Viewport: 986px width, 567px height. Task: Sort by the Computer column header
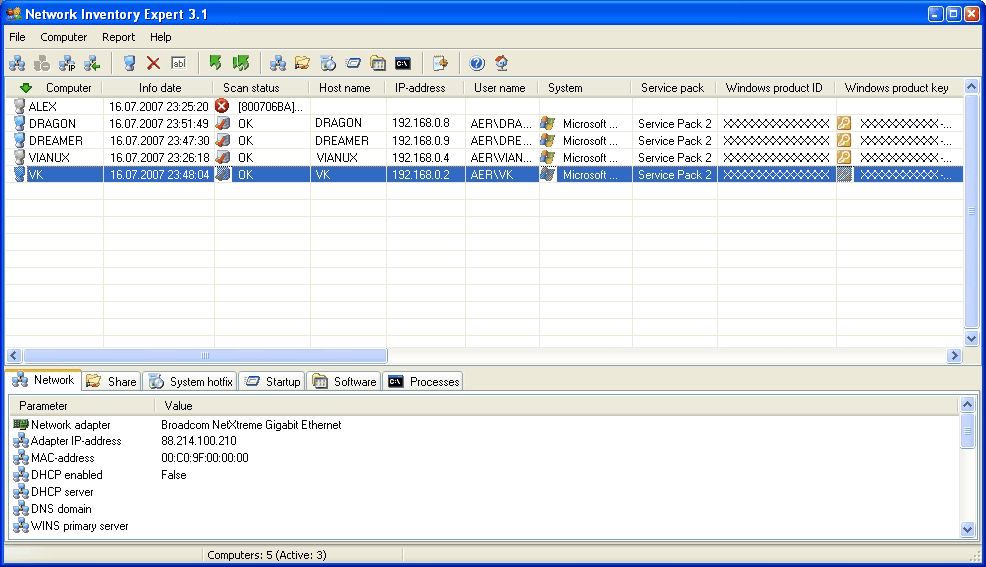pyautogui.click(x=68, y=88)
